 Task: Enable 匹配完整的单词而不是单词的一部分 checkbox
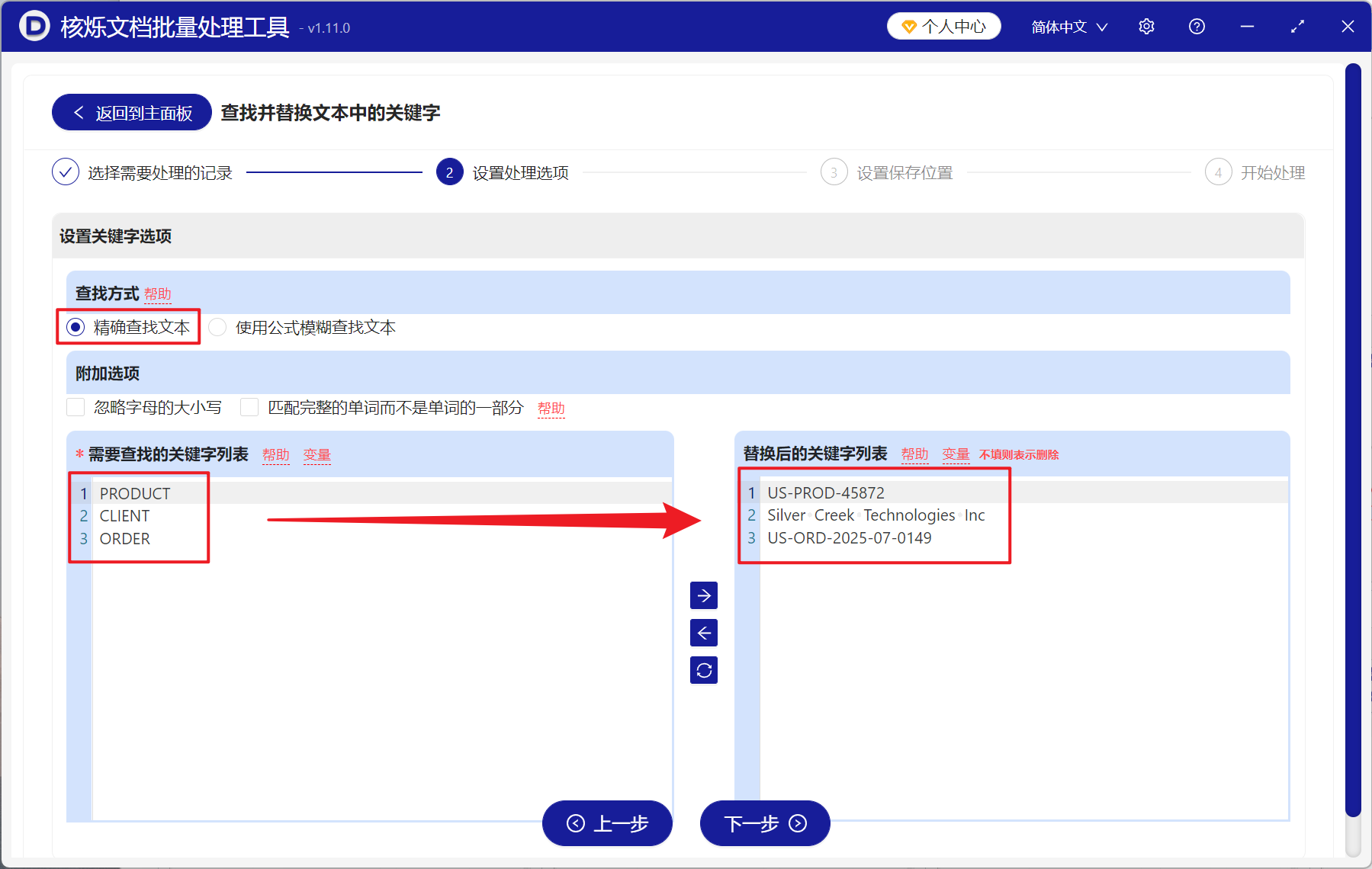[x=249, y=407]
